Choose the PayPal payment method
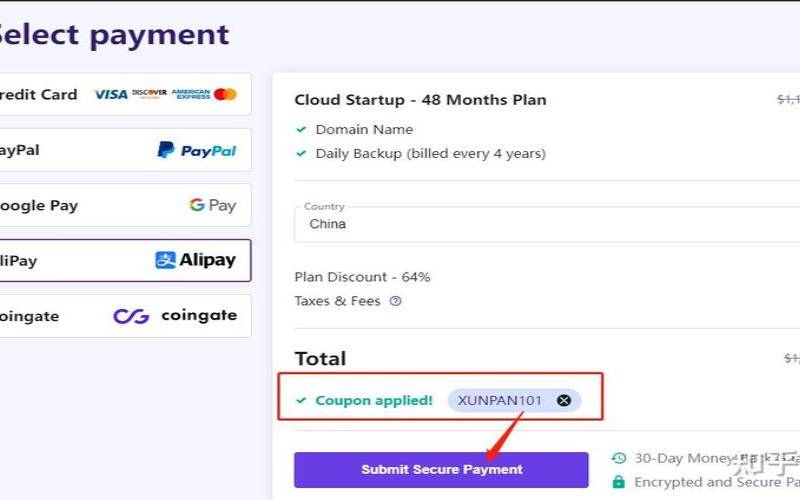The image size is (800, 500). pos(125,150)
